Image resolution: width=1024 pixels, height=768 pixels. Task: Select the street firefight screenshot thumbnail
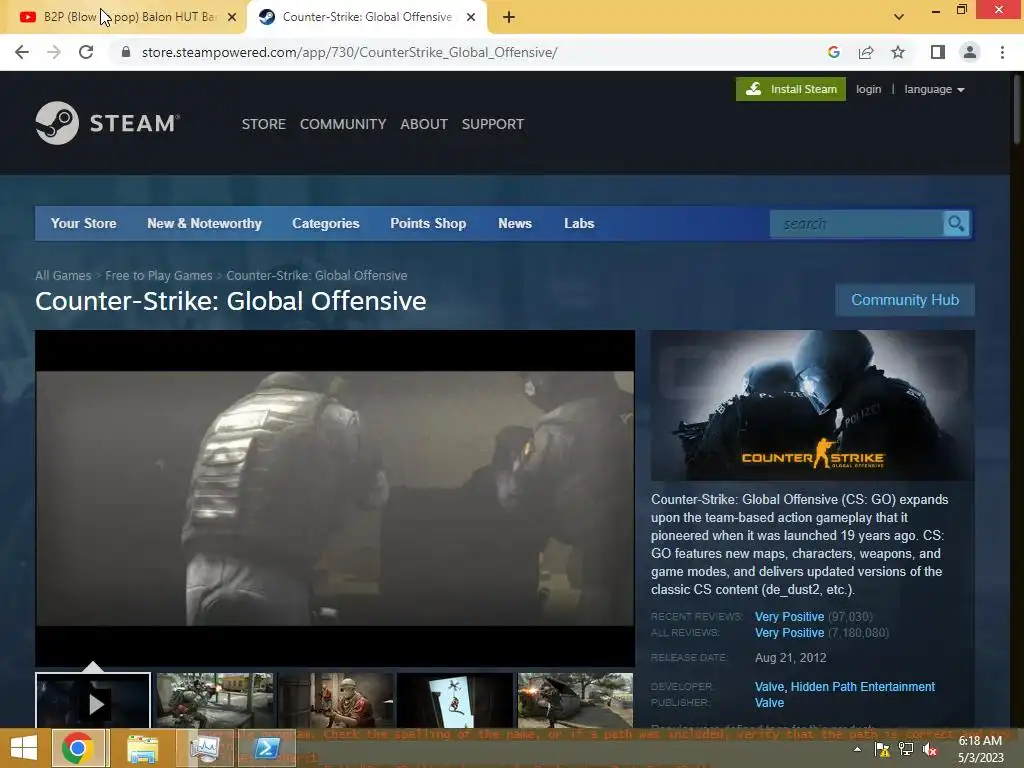(215, 701)
